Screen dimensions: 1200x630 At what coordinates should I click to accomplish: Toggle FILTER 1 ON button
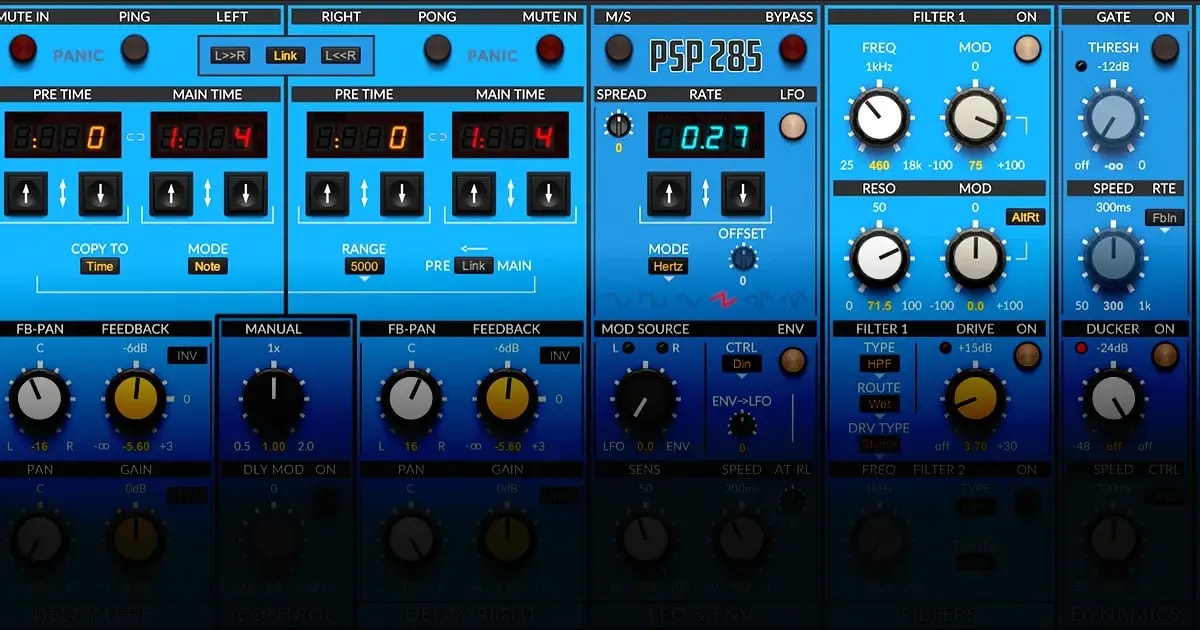point(1027,48)
